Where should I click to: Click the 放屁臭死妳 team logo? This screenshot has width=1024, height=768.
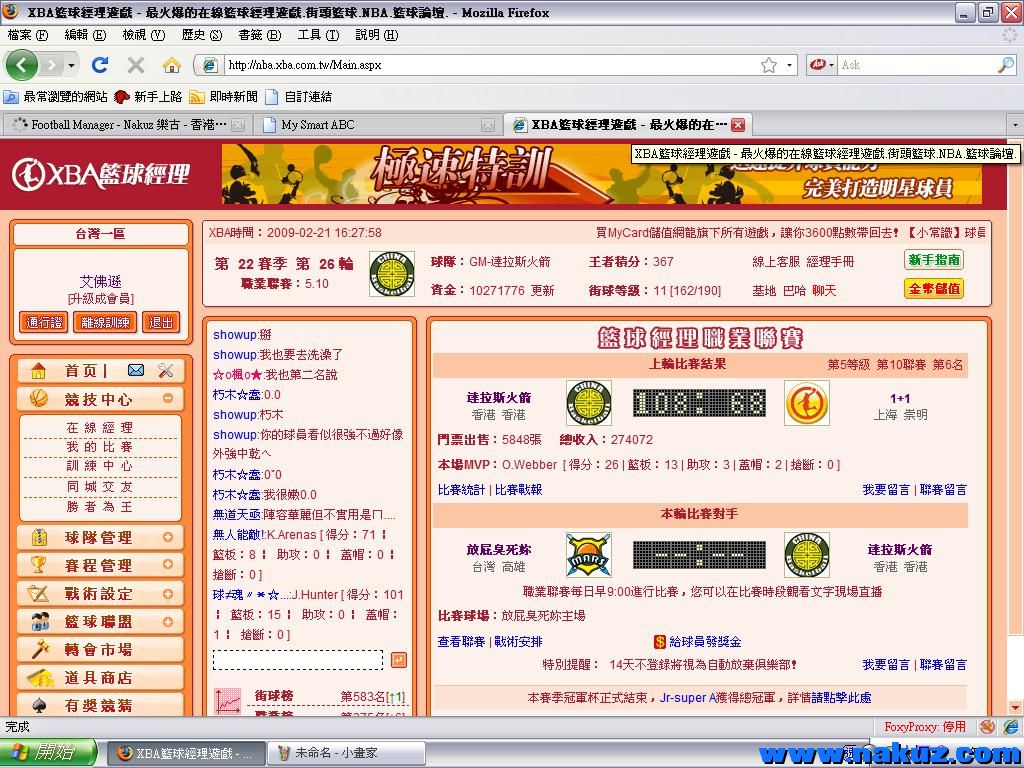click(x=588, y=555)
